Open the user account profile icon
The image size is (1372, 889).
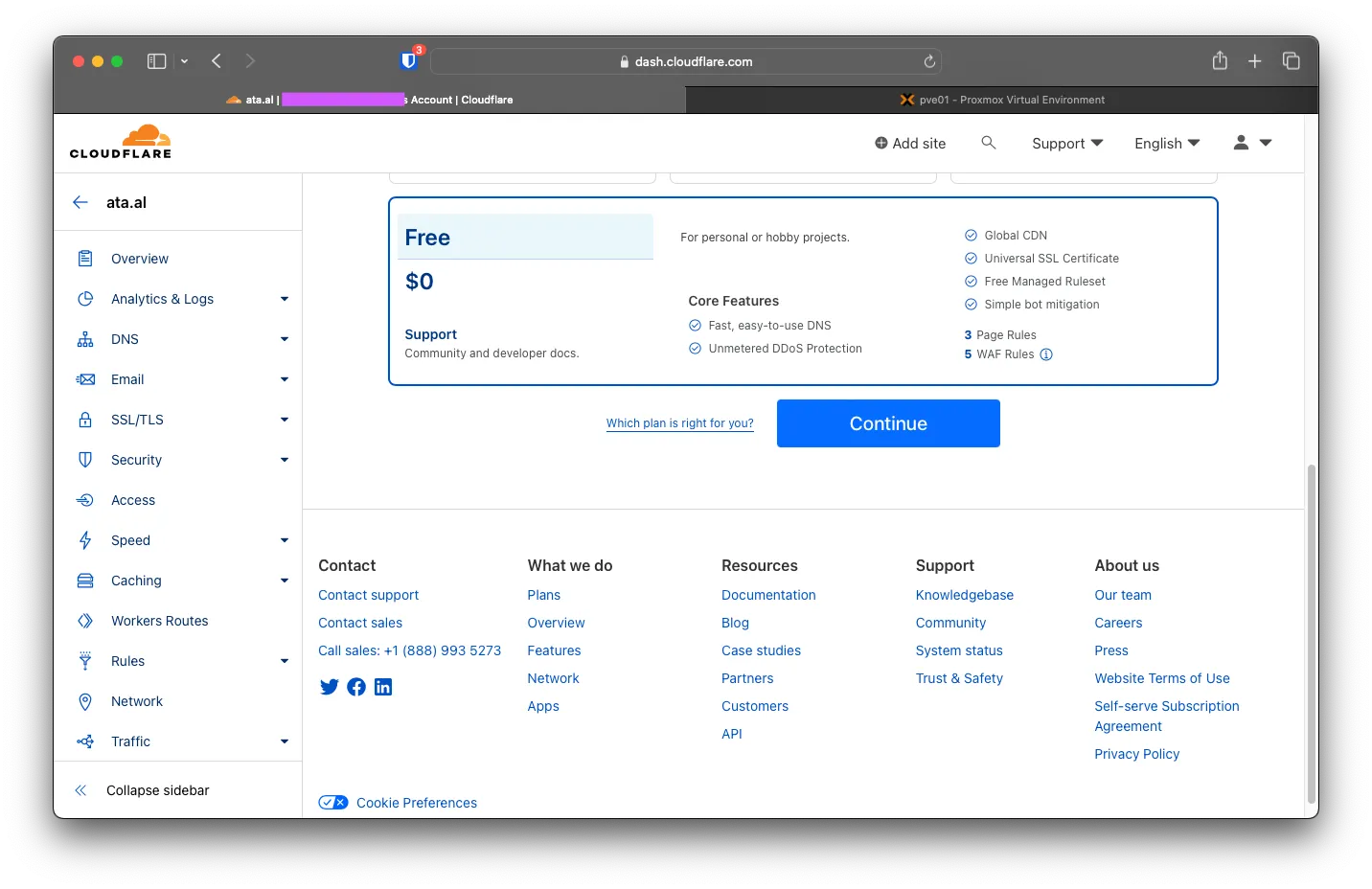coord(1241,143)
